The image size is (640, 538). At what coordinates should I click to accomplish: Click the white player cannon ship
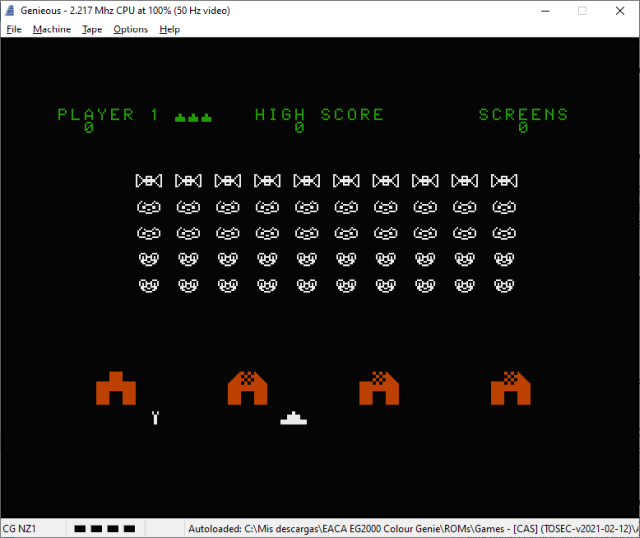(293, 418)
